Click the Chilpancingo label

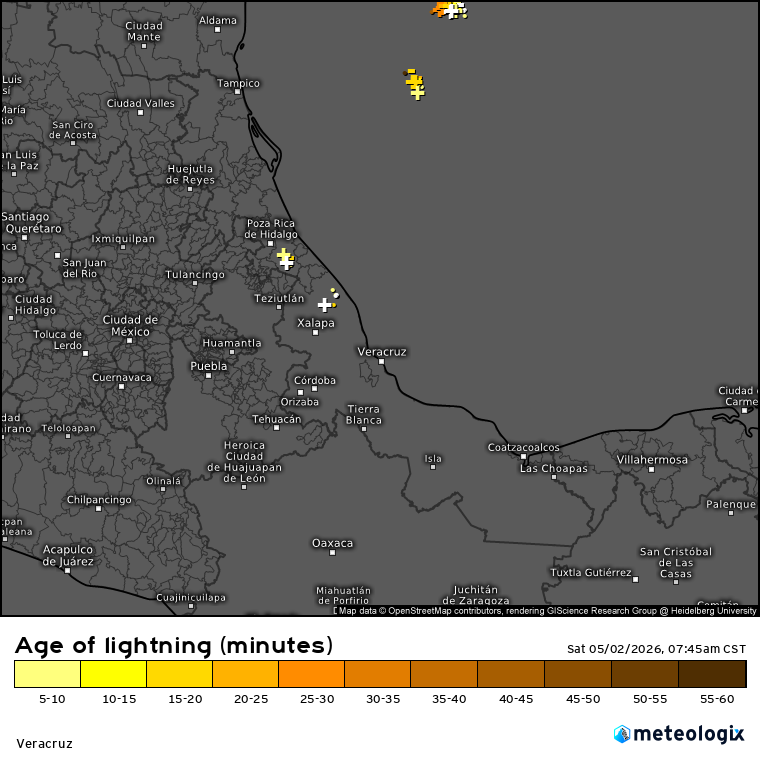coord(99,500)
